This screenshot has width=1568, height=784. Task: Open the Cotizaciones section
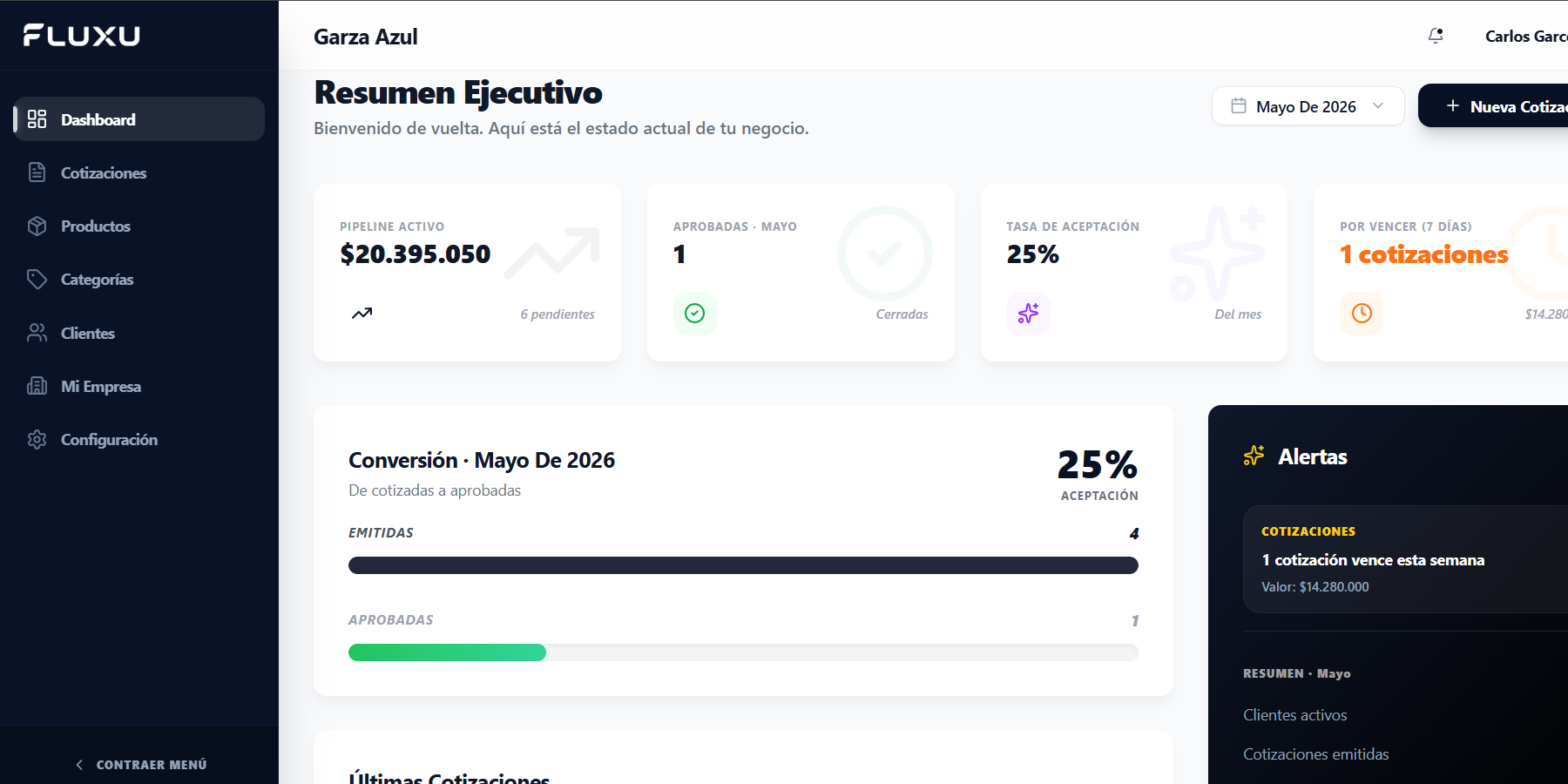coord(139,172)
